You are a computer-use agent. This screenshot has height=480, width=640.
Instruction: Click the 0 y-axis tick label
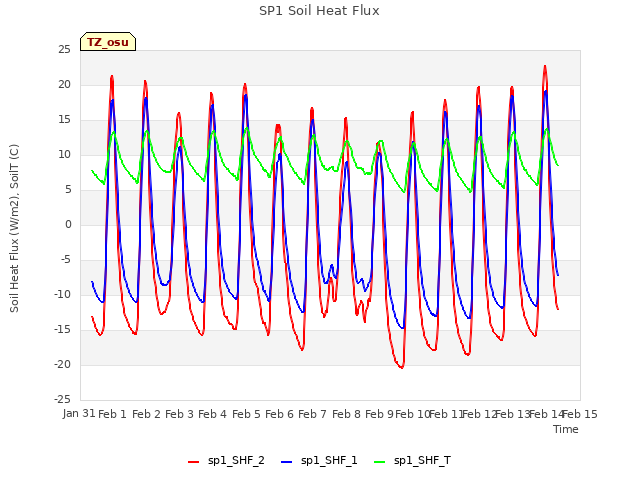pos(68,224)
